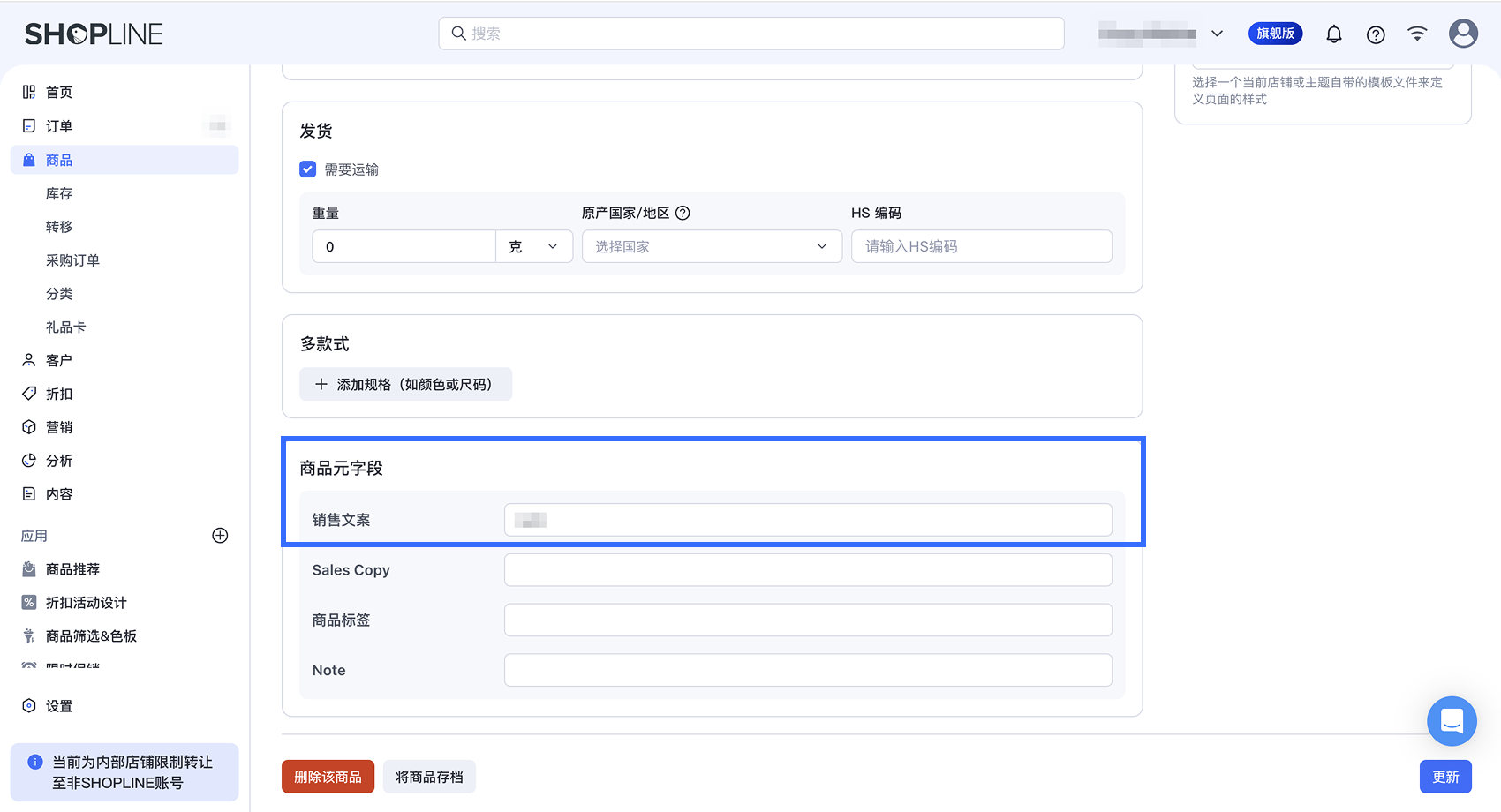Open the 克 weight unit dropdown
The width and height of the screenshot is (1501, 812).
534,246
